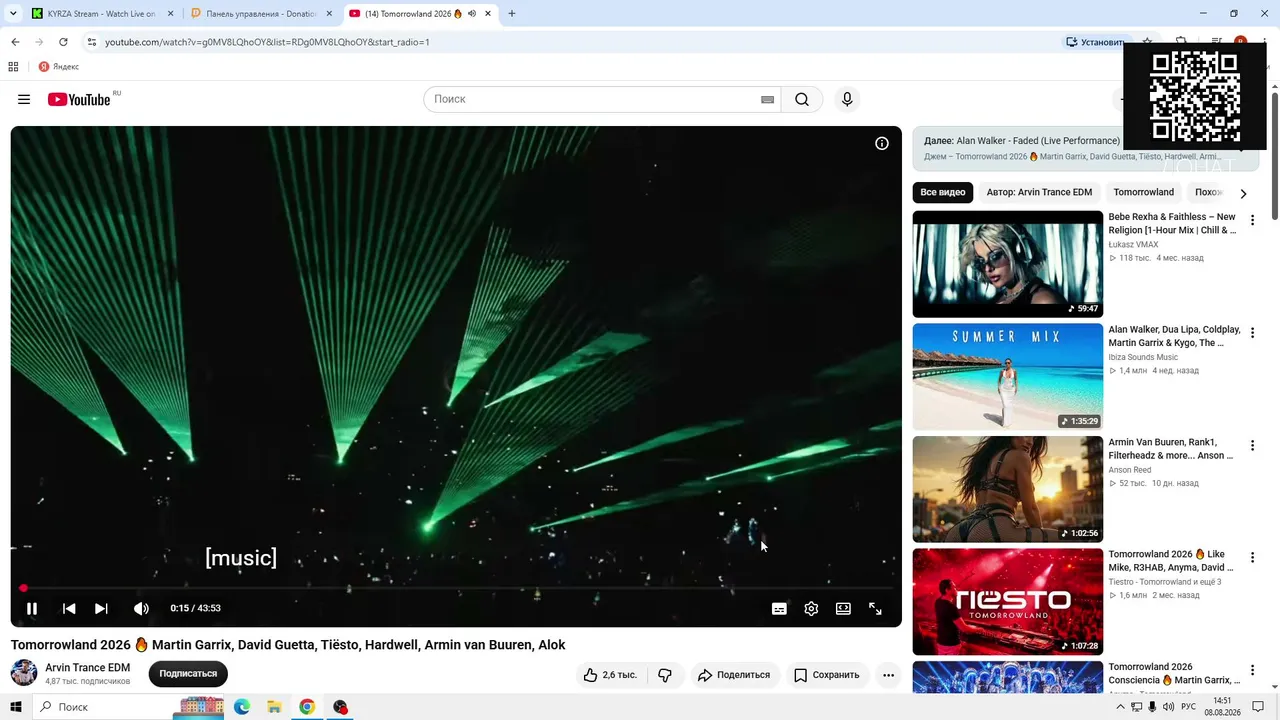Toggle subtitles on the player

tap(779, 608)
